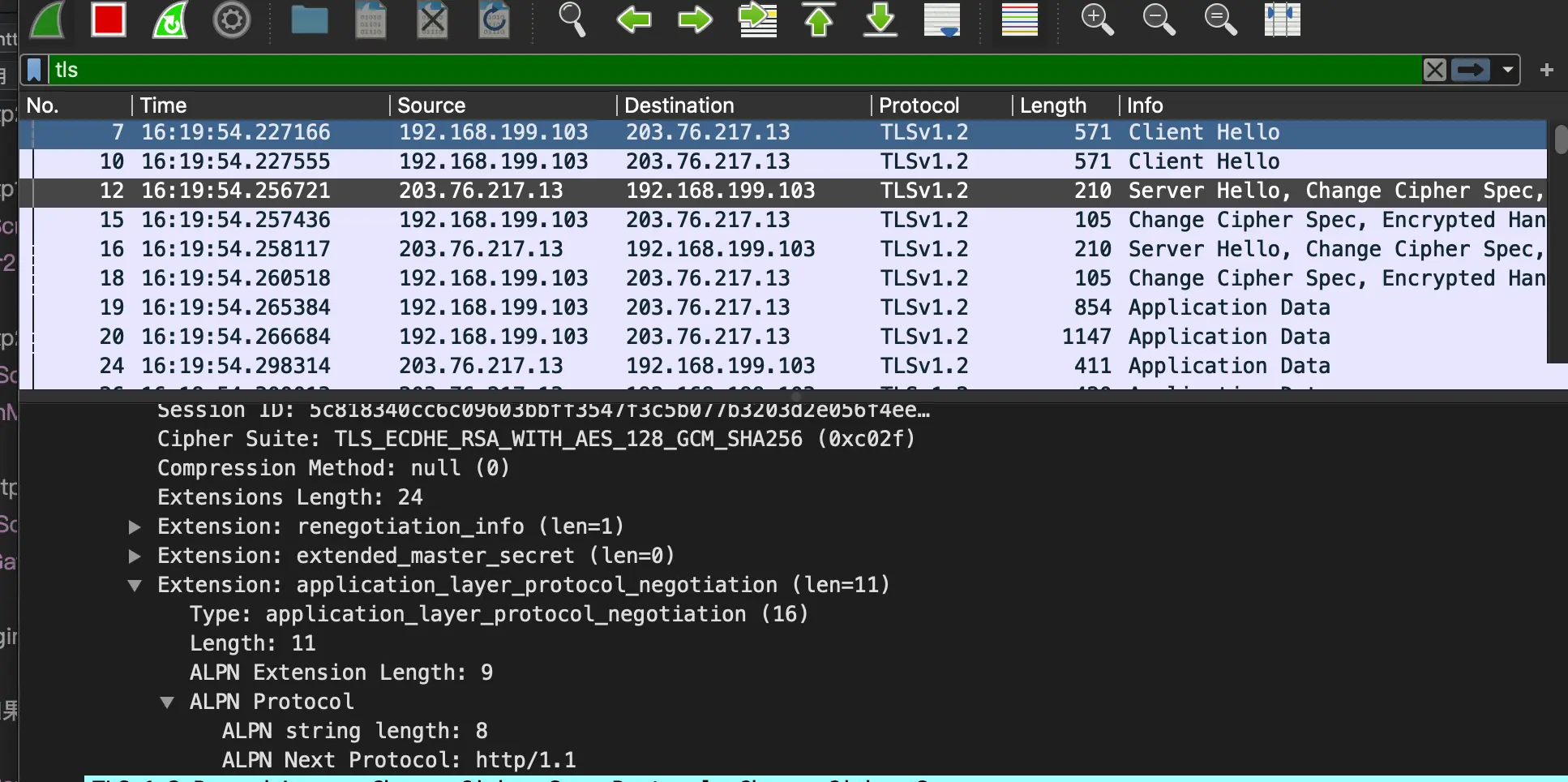This screenshot has height=782, width=1568.
Task: Open display filter bookmarks icon
Action: tap(34, 70)
